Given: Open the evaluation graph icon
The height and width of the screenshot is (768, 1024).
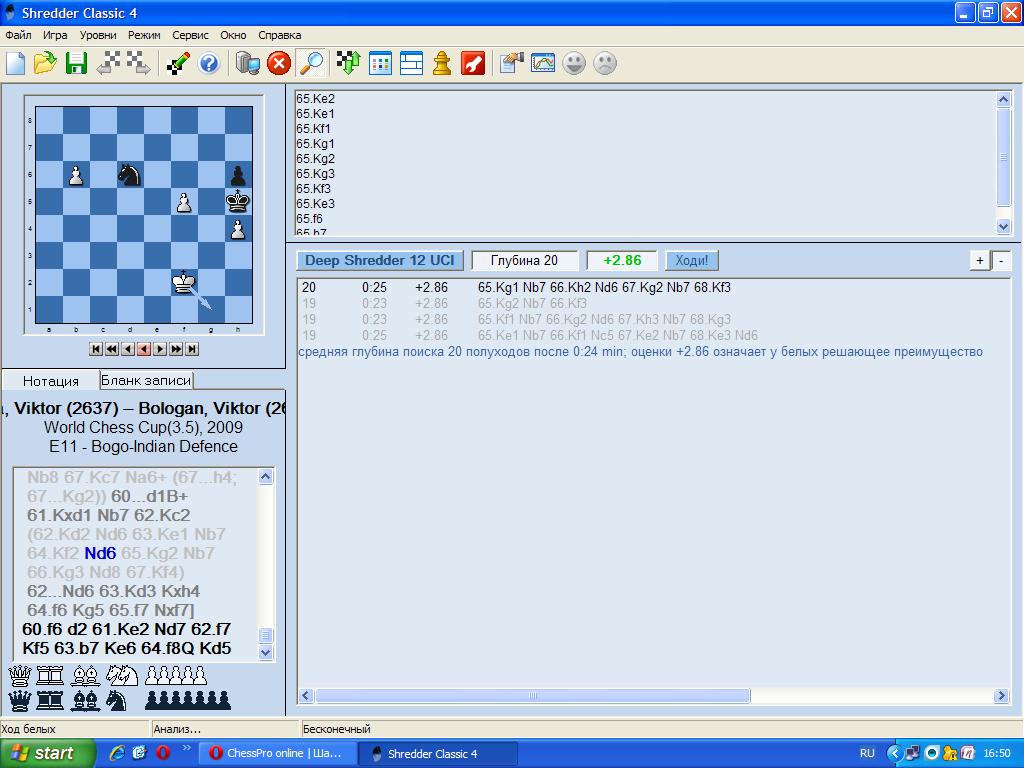Looking at the screenshot, I should [542, 64].
